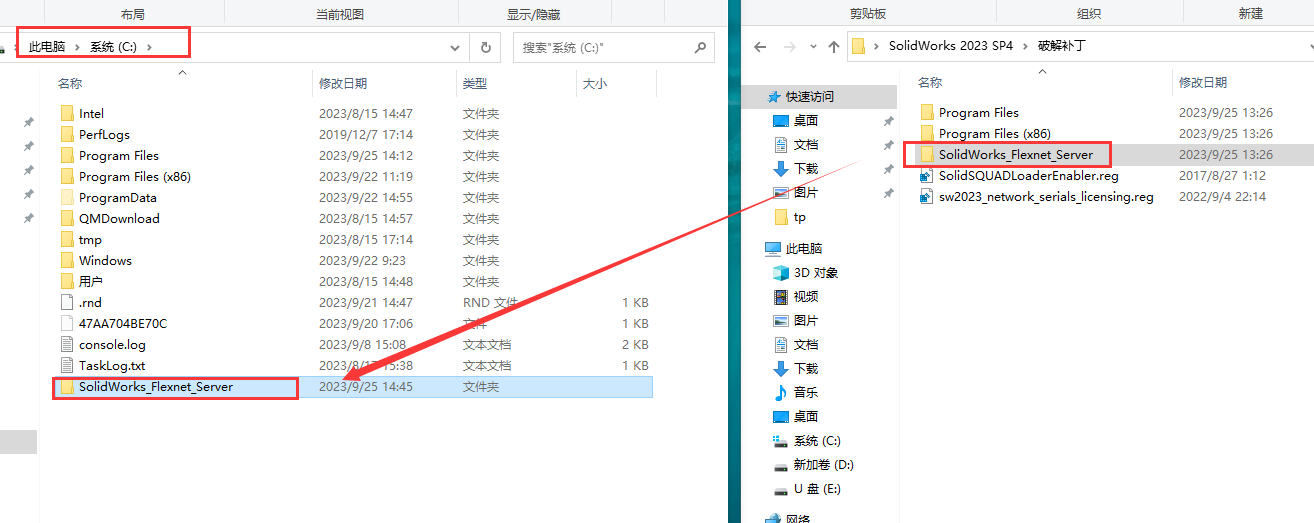Click the refresh button beside address bar
Viewport: 1314px width, 523px height.
(x=486, y=47)
